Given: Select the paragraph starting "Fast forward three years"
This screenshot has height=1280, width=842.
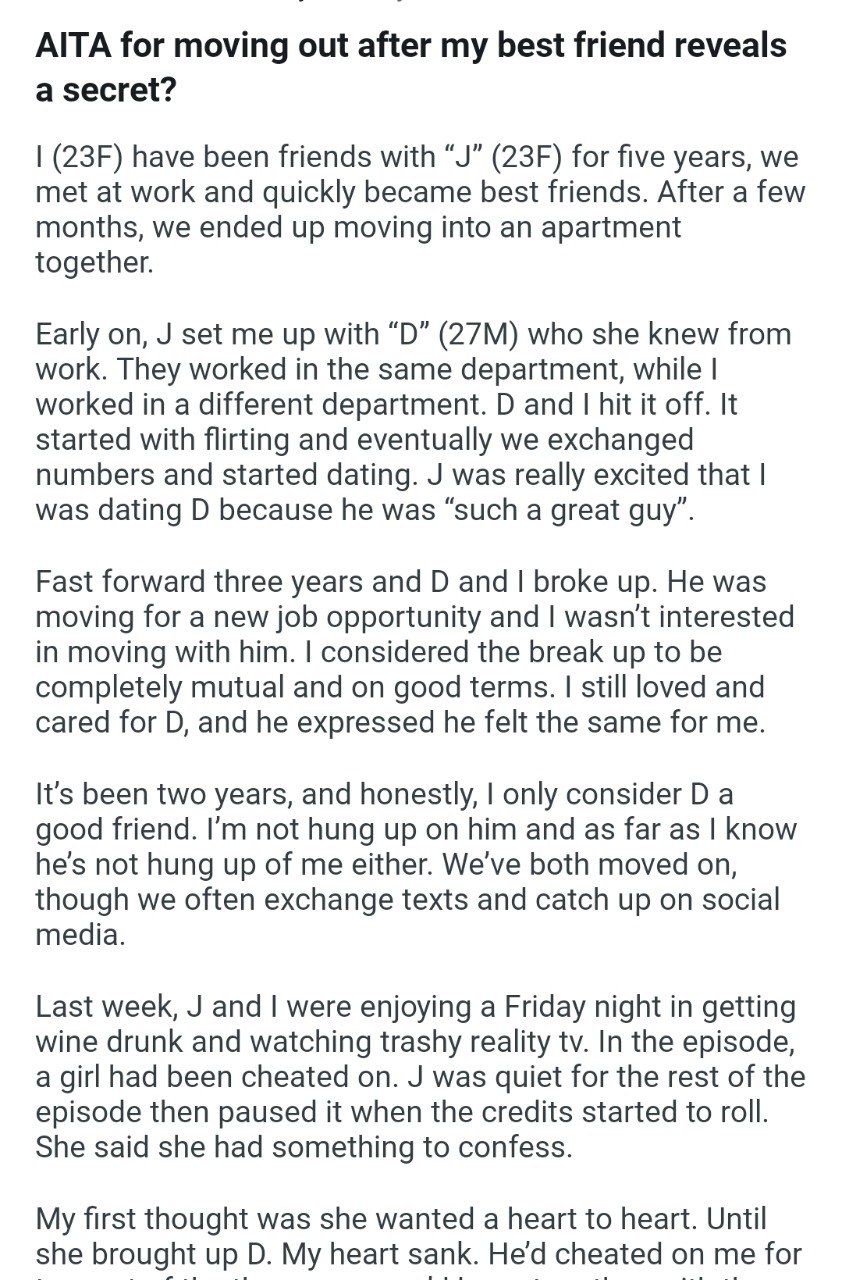Looking at the screenshot, I should click(x=415, y=651).
